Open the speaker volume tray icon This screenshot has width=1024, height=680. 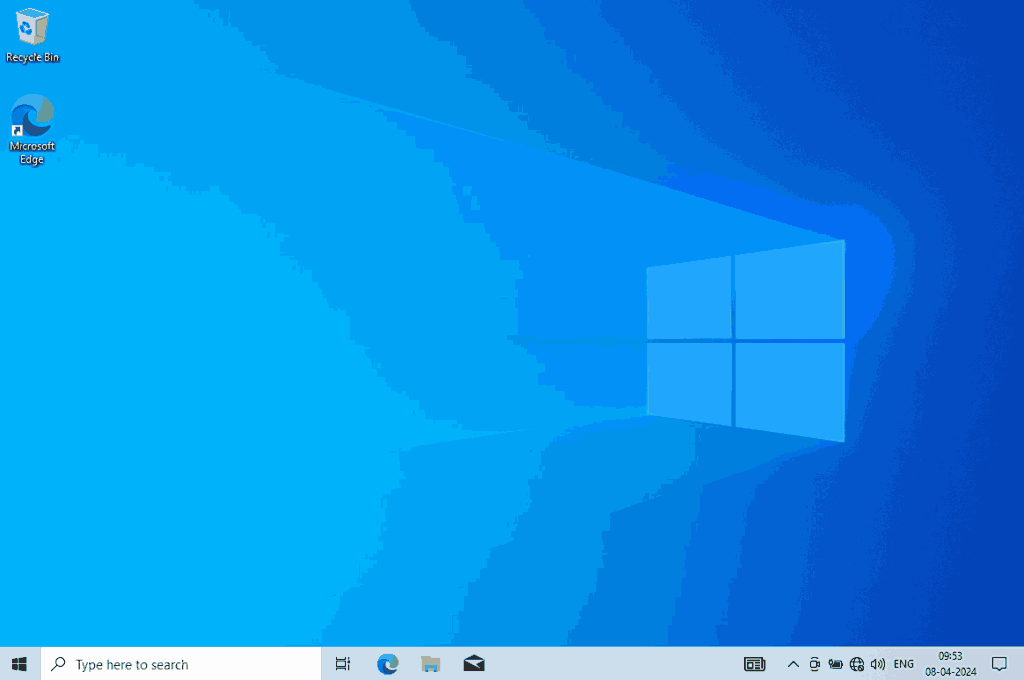click(878, 664)
